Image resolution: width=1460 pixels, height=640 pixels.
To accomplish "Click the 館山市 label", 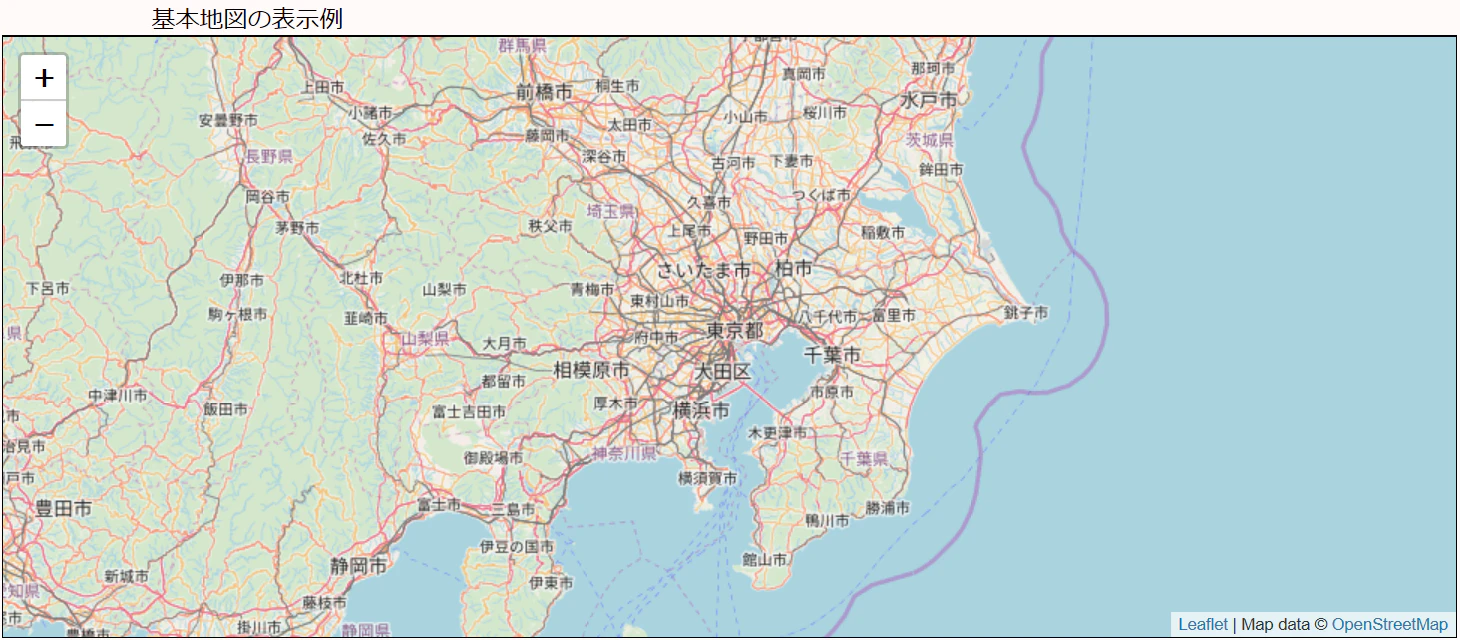I will point(765,559).
